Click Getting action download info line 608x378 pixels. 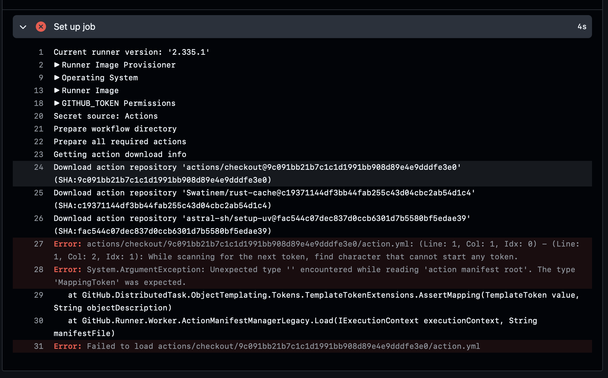[120, 154]
